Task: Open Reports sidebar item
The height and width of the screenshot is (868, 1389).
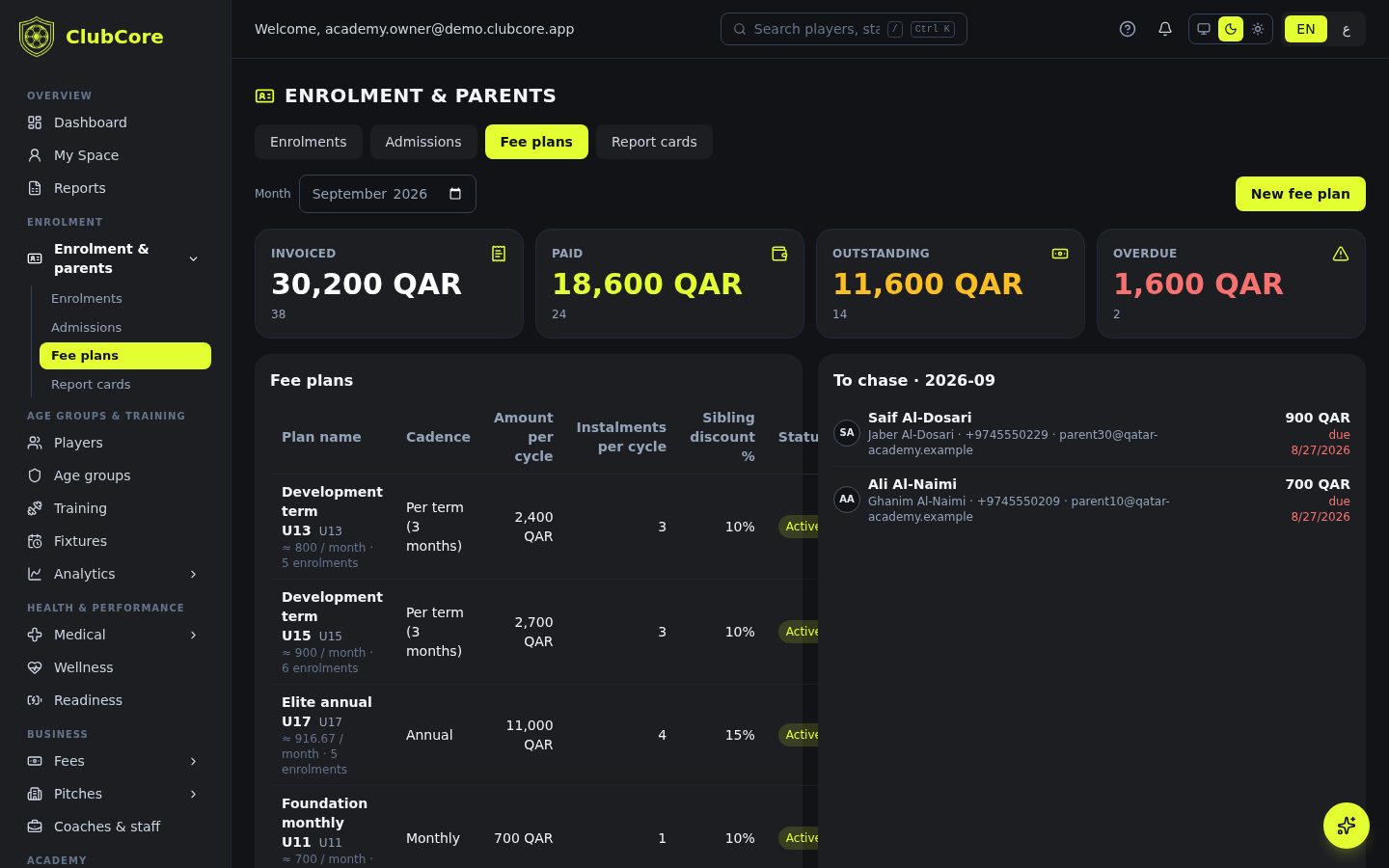Action: tap(116, 188)
